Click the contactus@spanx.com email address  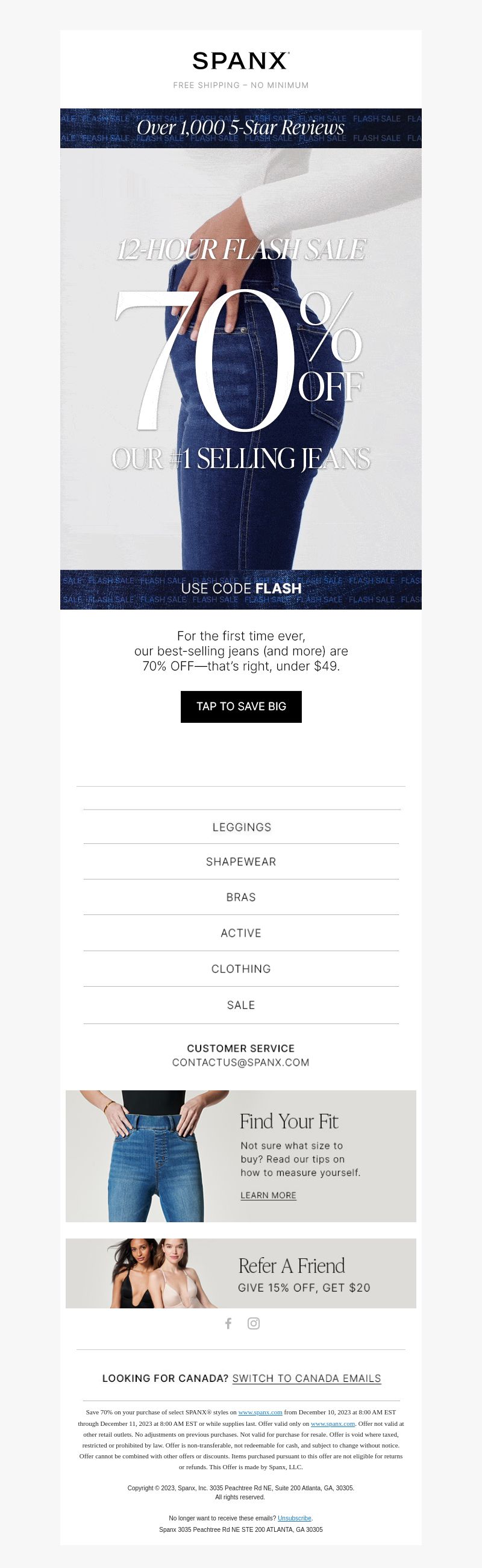(x=241, y=1062)
